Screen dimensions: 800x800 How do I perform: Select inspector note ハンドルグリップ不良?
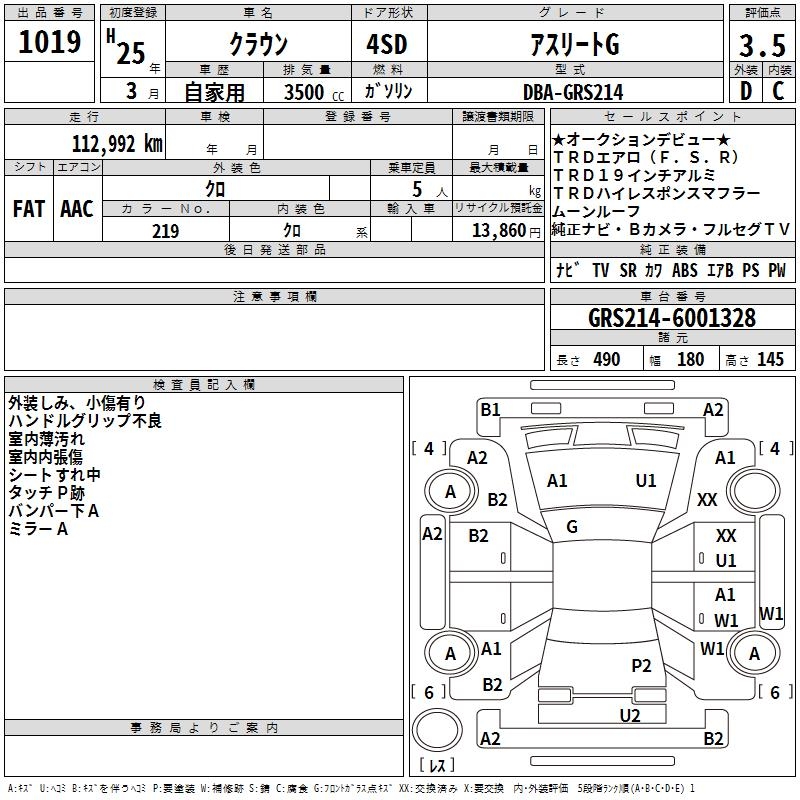tap(85, 421)
